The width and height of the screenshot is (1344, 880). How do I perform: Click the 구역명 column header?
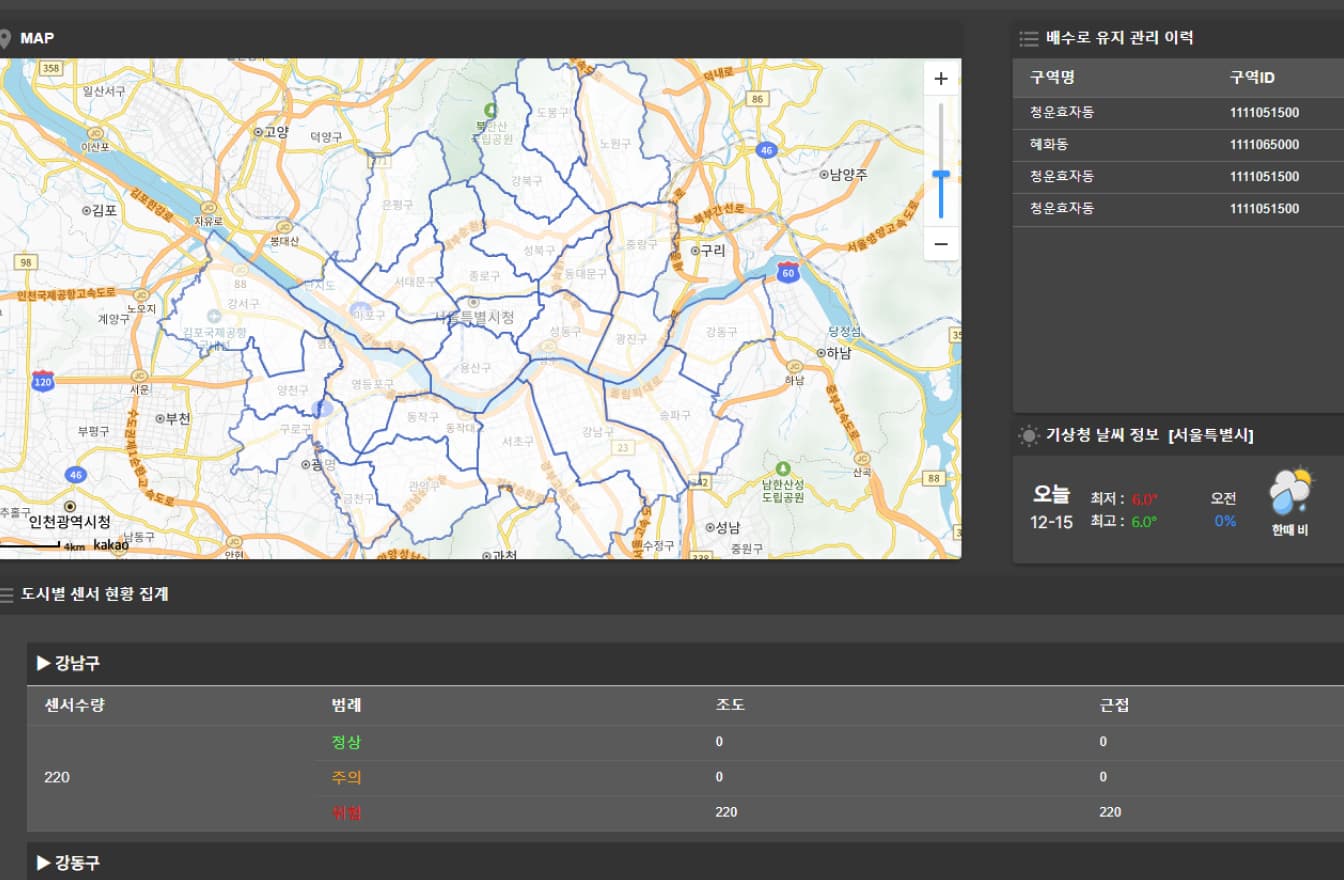[x=1052, y=78]
